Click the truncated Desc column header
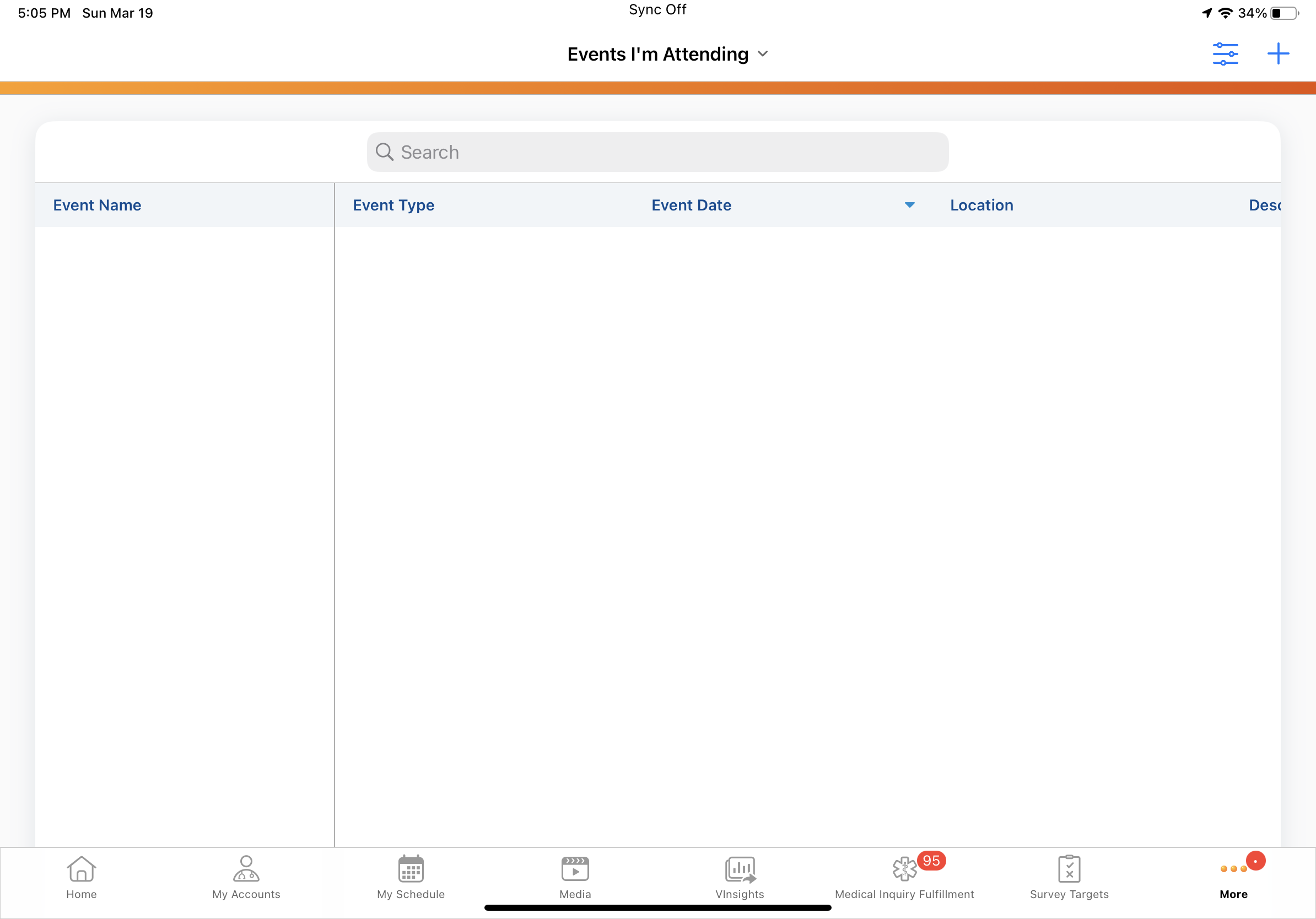The width and height of the screenshot is (1316, 919). pos(1264,205)
